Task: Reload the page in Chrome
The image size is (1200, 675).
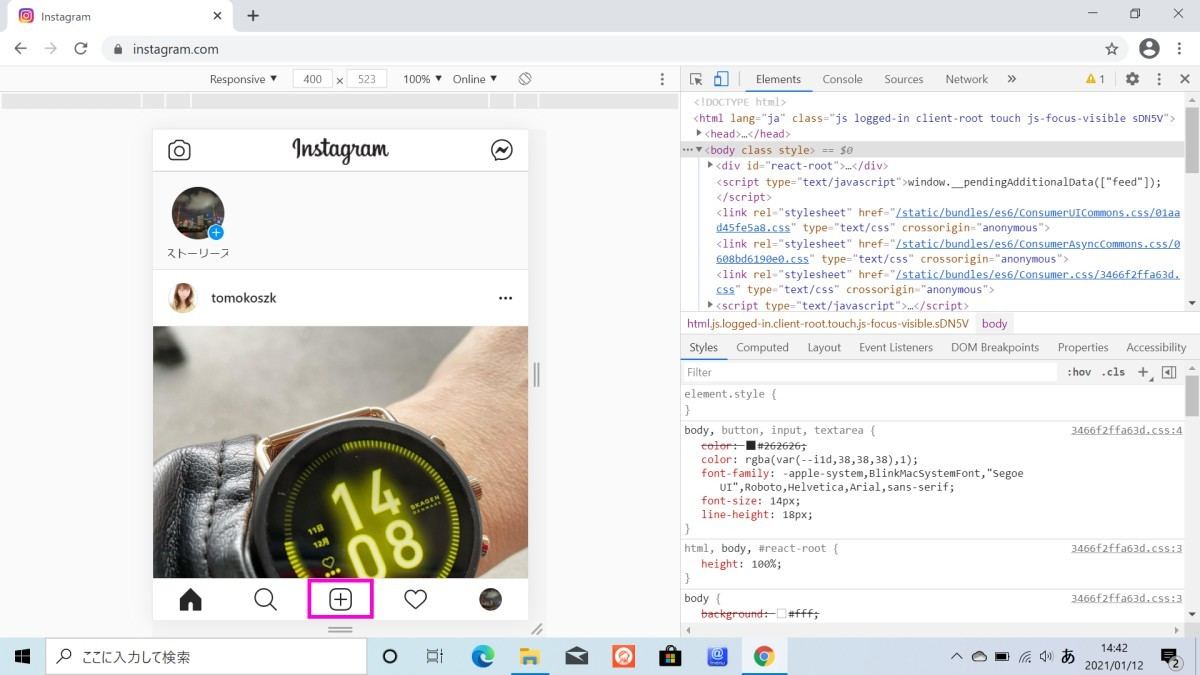Action: pos(81,48)
